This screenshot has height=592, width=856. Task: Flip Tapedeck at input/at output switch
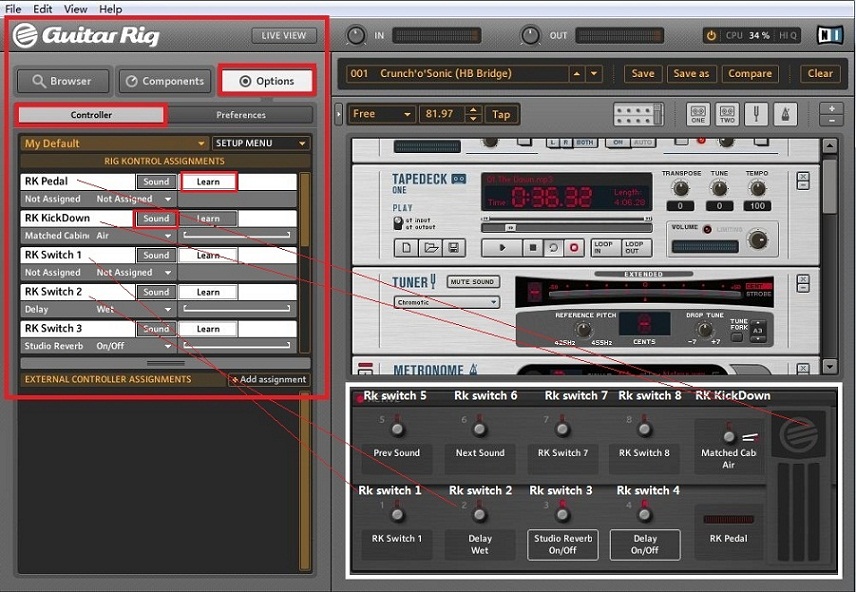click(398, 223)
